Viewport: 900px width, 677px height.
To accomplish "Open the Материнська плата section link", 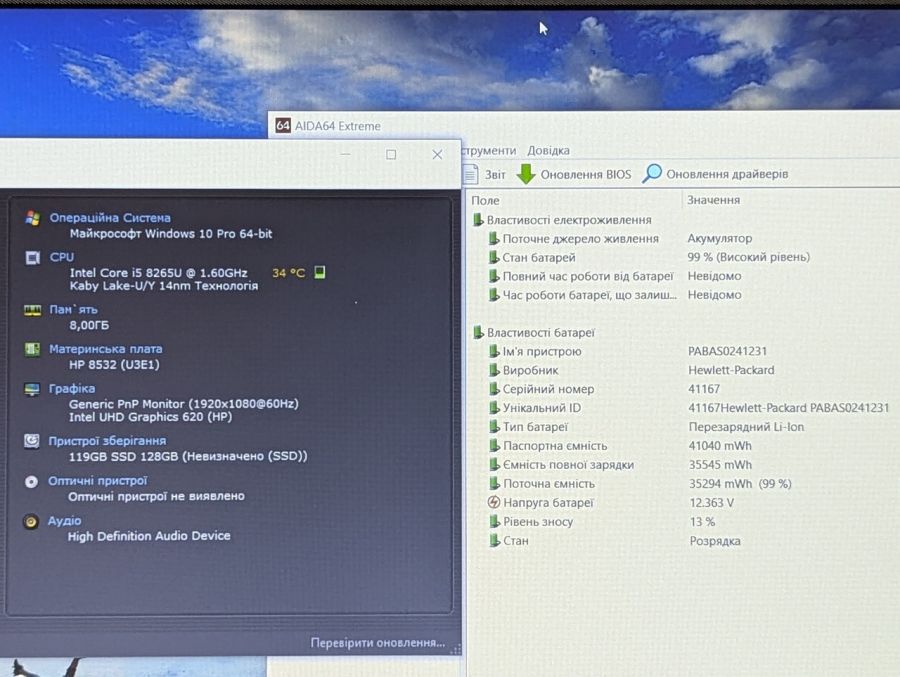I will (106, 349).
